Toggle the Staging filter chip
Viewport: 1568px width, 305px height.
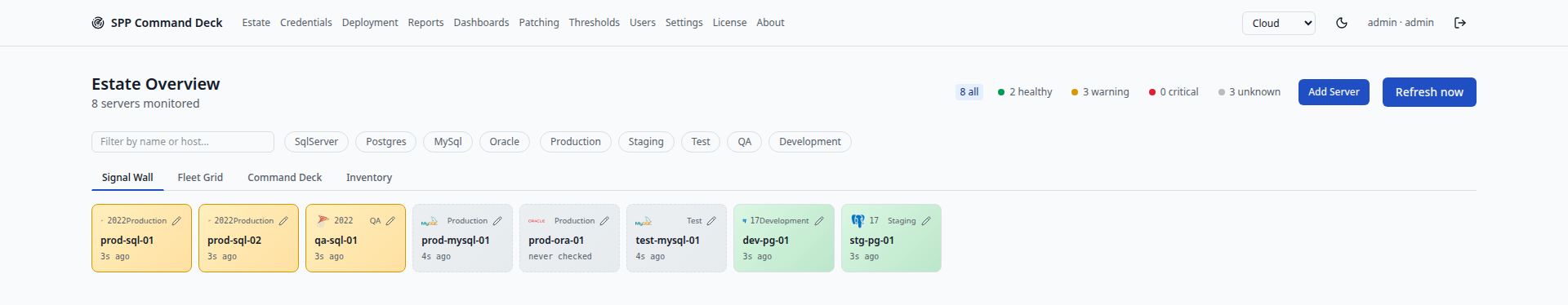(646, 142)
